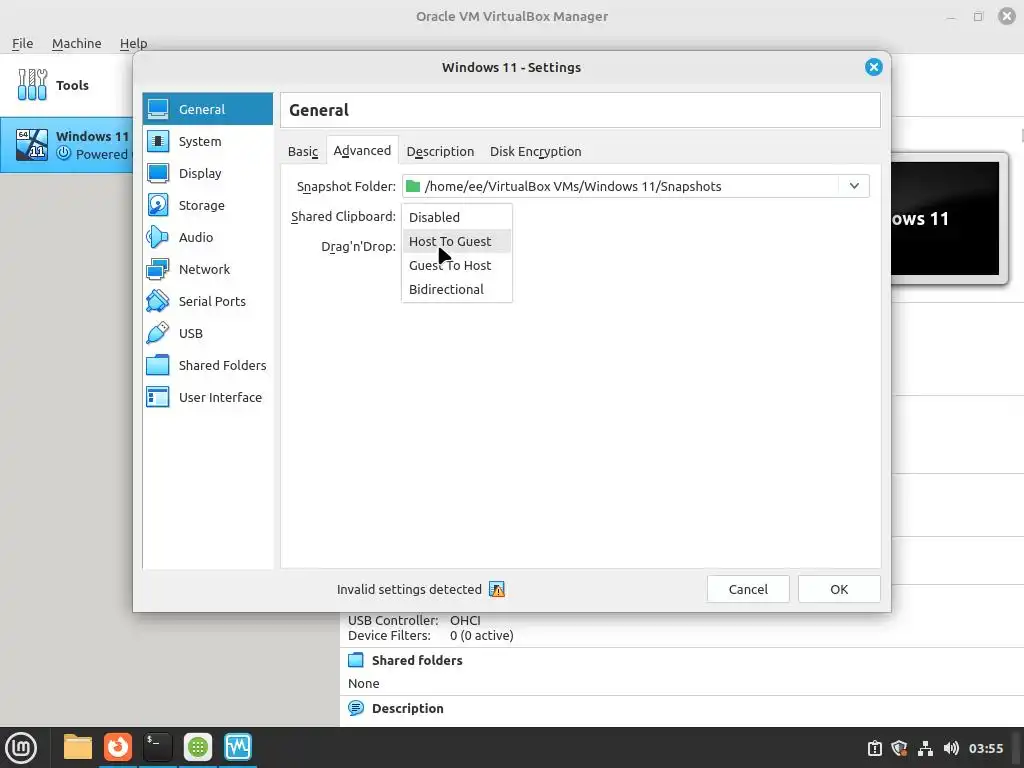Open General settings category icon
The height and width of the screenshot is (768, 1024).
[158, 109]
